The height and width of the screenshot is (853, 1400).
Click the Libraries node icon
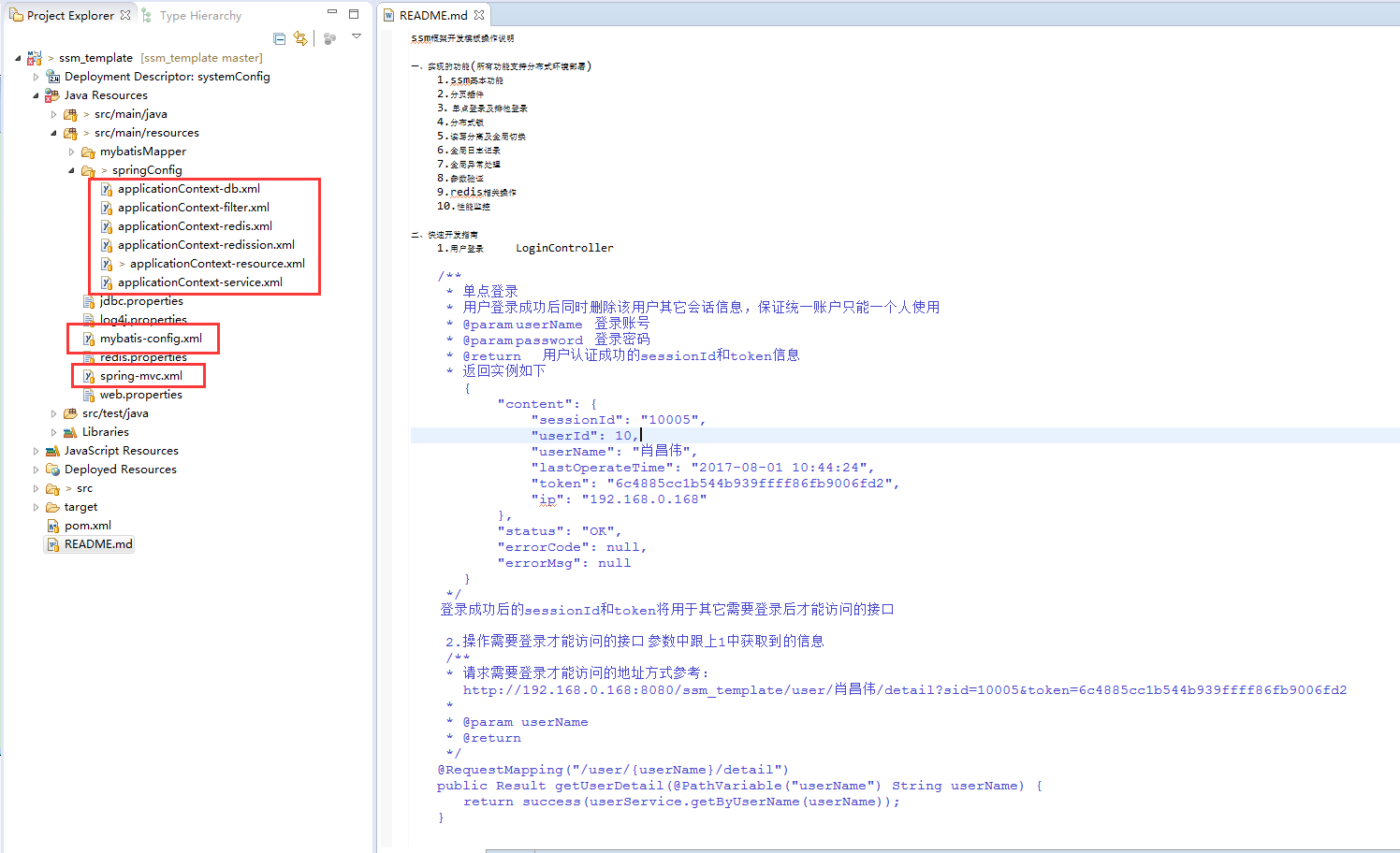pos(70,432)
